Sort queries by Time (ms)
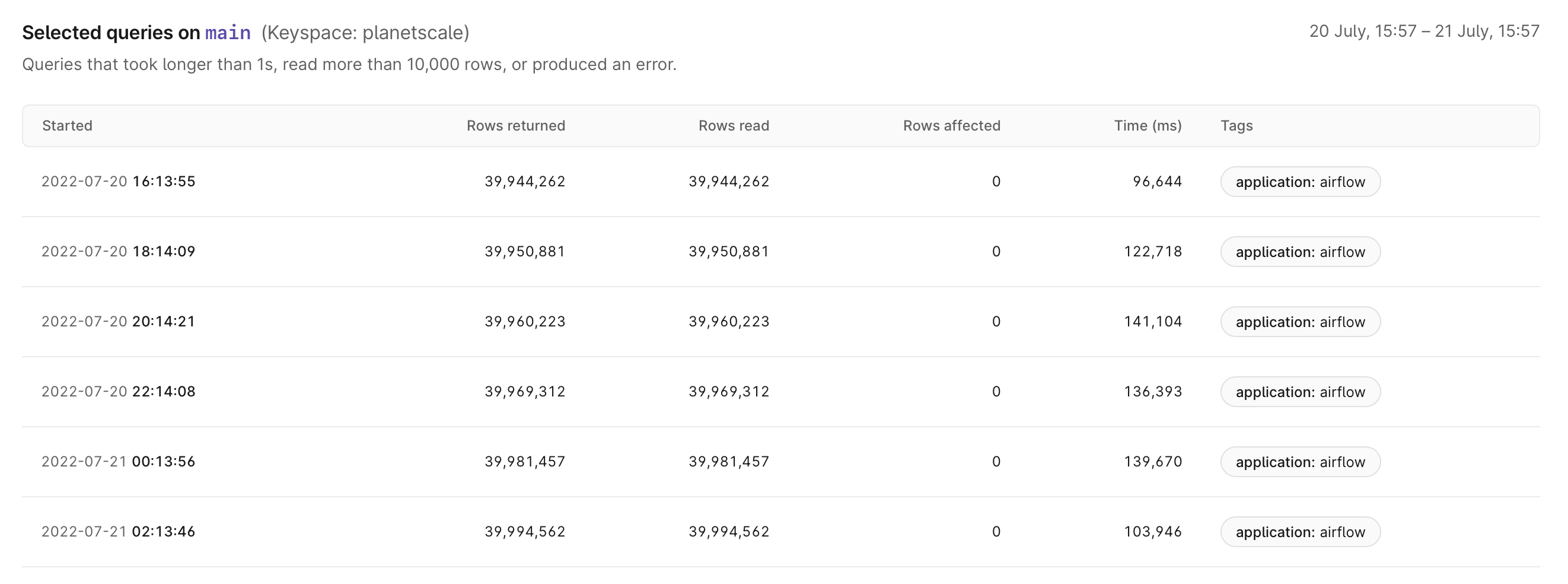Viewport: 1568px width, 584px height. pos(1147,125)
